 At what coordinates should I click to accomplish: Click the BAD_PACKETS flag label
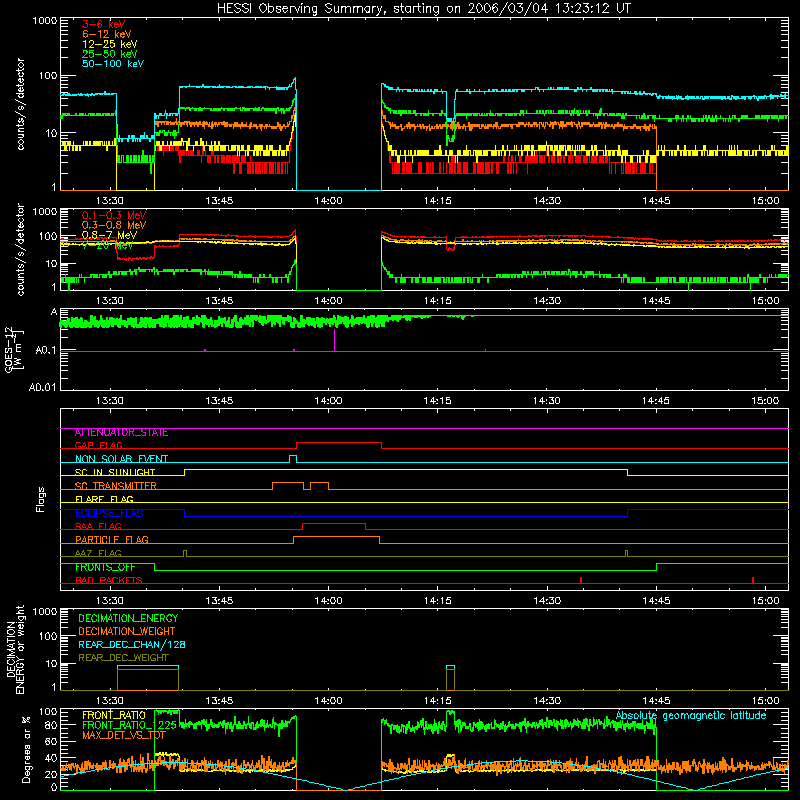109,581
